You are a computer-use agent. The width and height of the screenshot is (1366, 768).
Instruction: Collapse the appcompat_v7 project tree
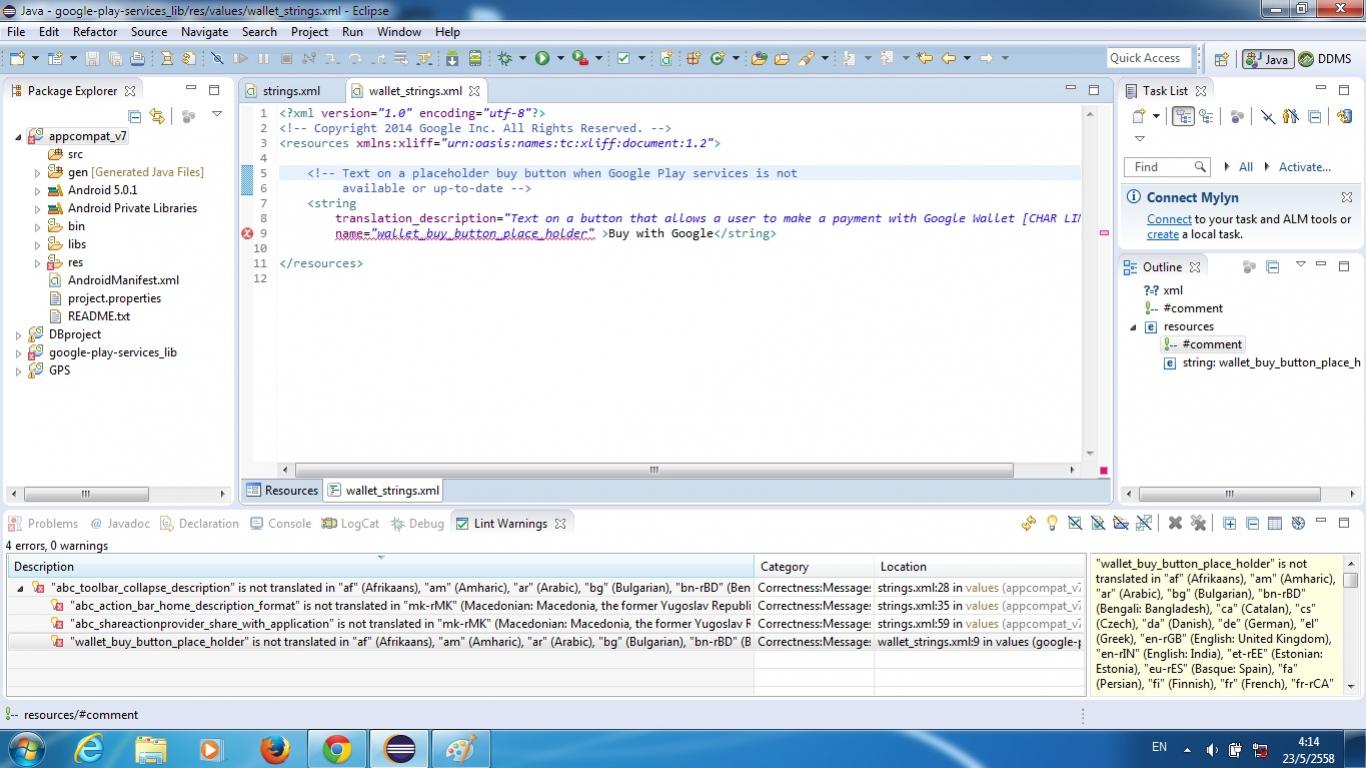click(x=18, y=136)
